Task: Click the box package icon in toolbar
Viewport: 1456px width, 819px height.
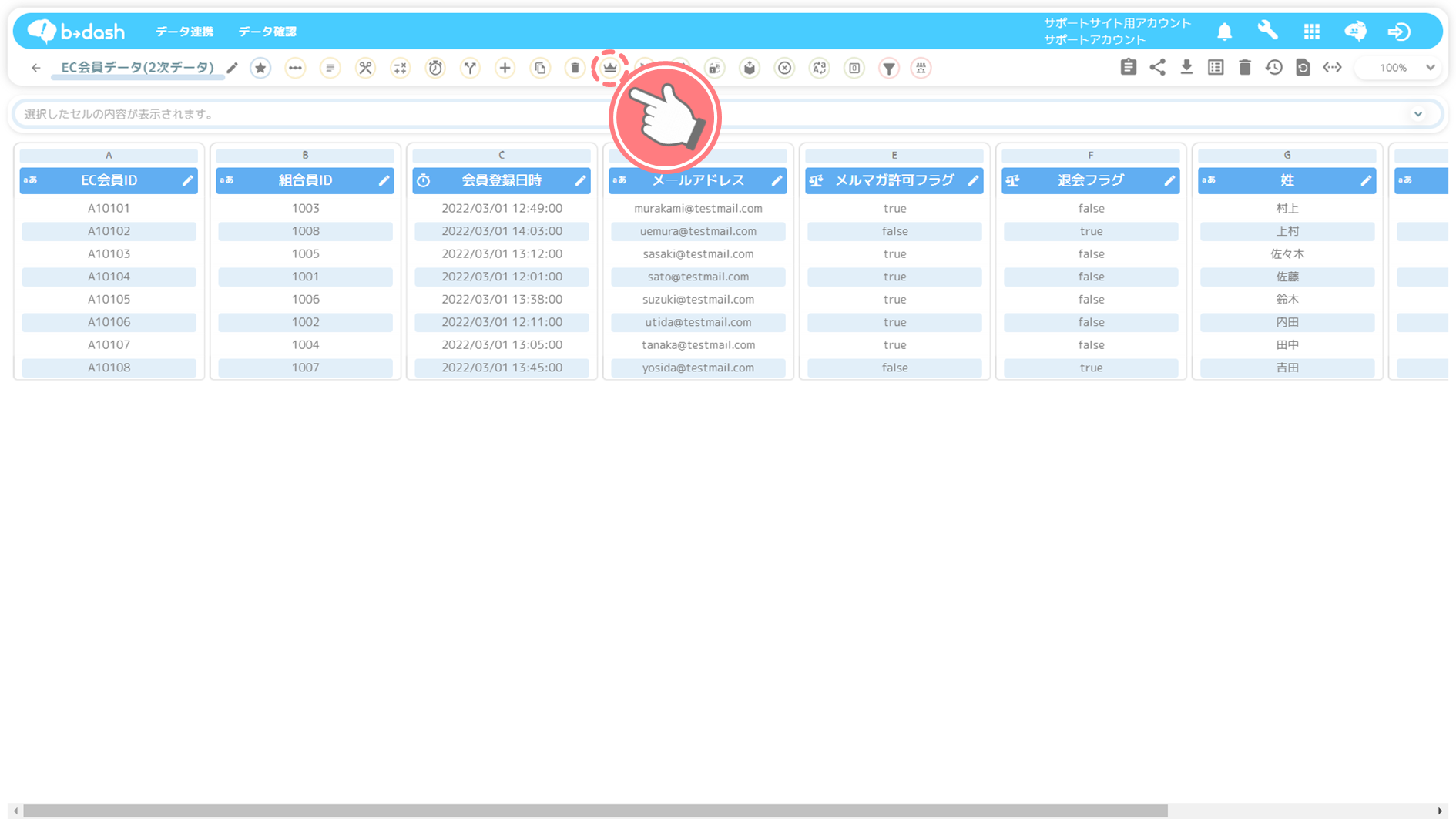Action: pyautogui.click(x=750, y=68)
